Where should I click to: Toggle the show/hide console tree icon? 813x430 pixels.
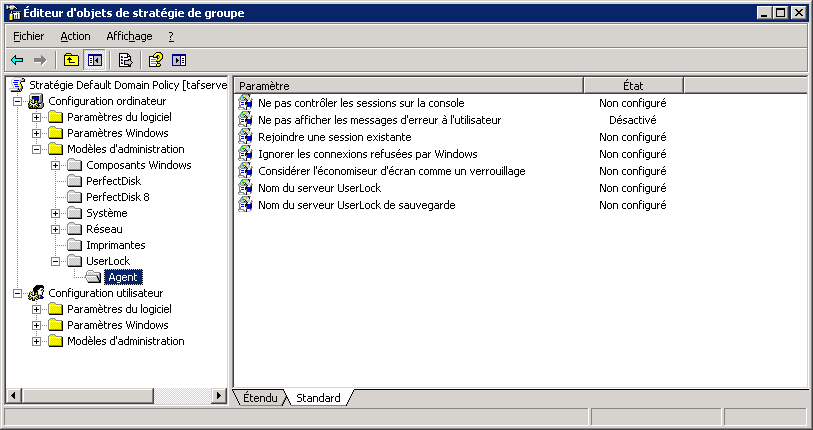95,60
